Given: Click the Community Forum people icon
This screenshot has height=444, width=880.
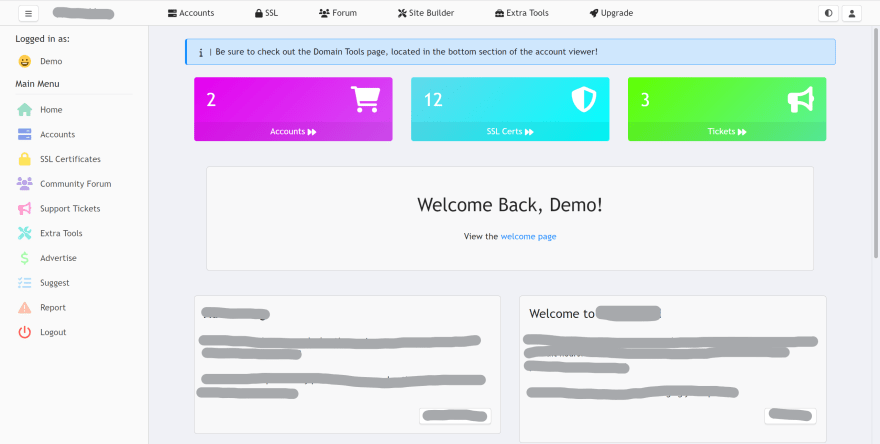Looking at the screenshot, I should coord(25,184).
